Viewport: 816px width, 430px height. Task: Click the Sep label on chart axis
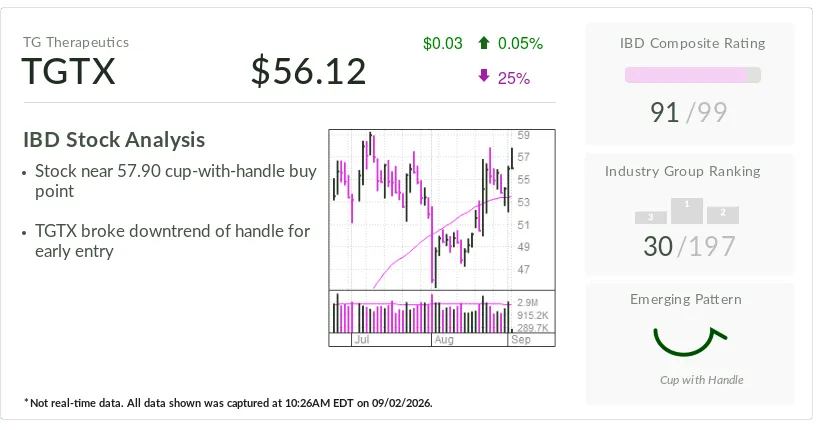coord(521,340)
